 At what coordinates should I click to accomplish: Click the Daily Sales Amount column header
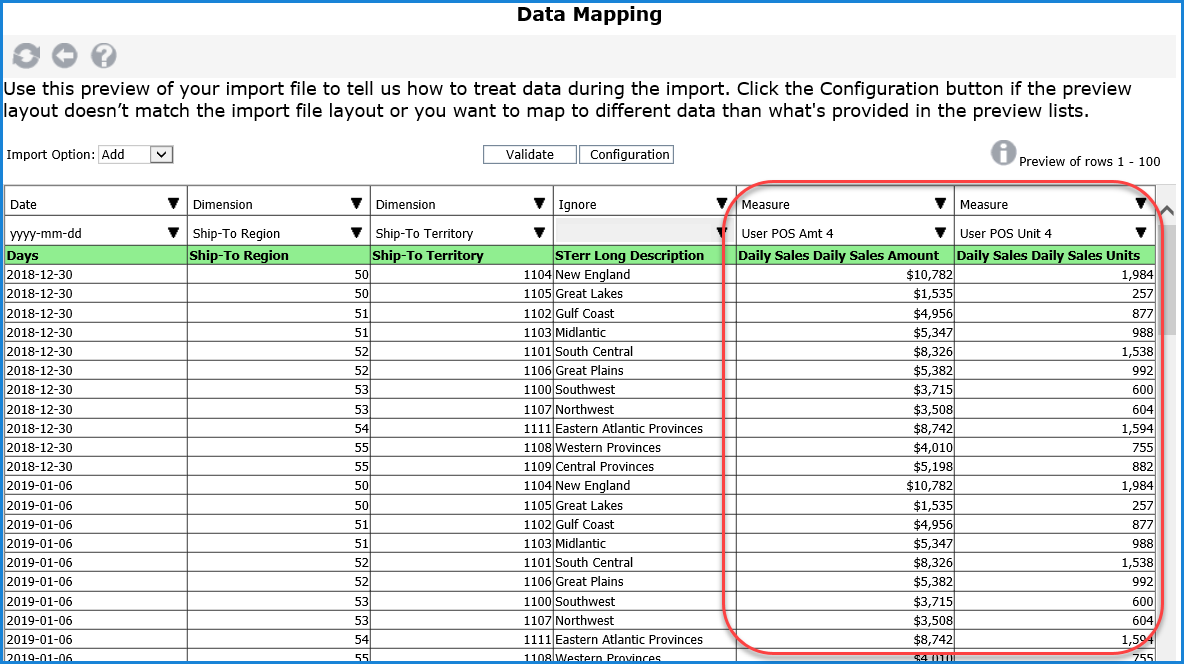click(838, 256)
